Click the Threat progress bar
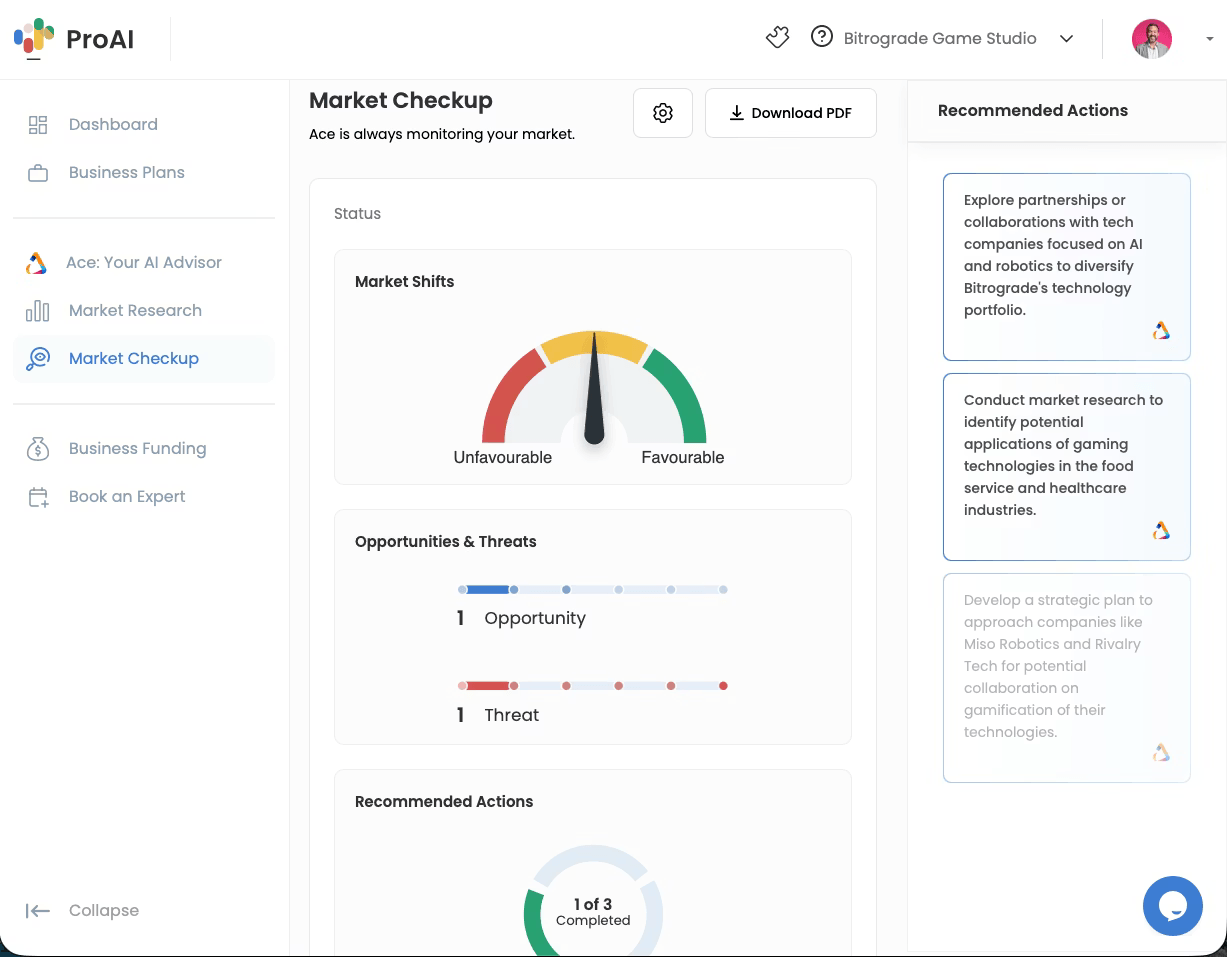Image resolution: width=1227 pixels, height=957 pixels. (593, 686)
